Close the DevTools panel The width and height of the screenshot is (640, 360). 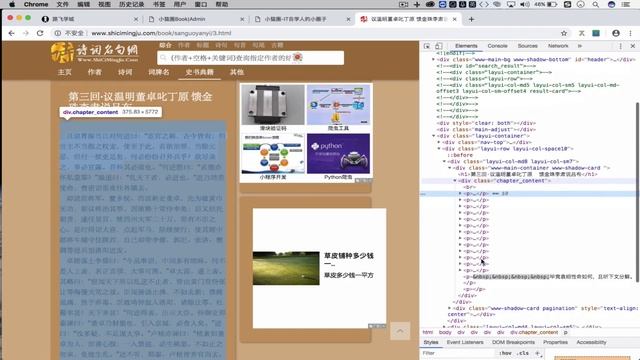633,46
